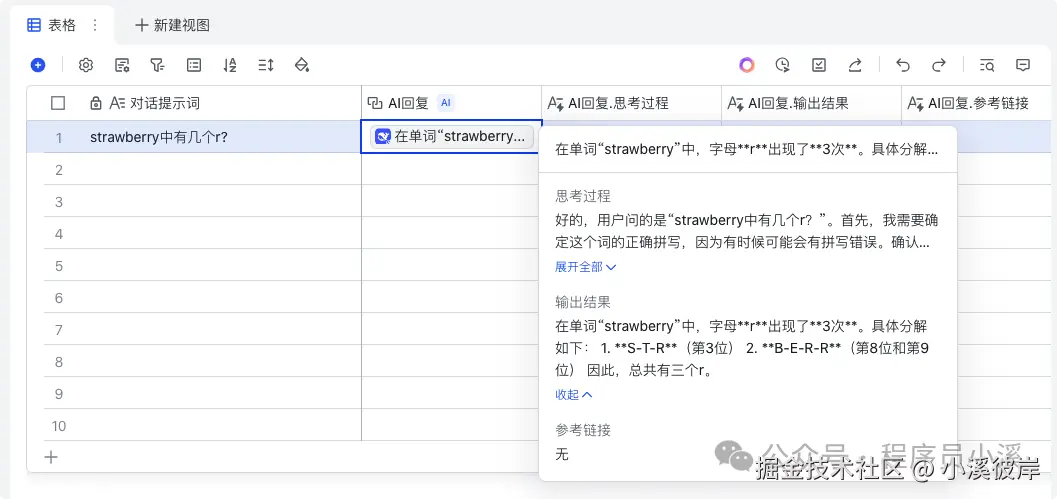Open the comments icon in toolbar
Viewport: 1057px width, 499px height.
point(1023,65)
